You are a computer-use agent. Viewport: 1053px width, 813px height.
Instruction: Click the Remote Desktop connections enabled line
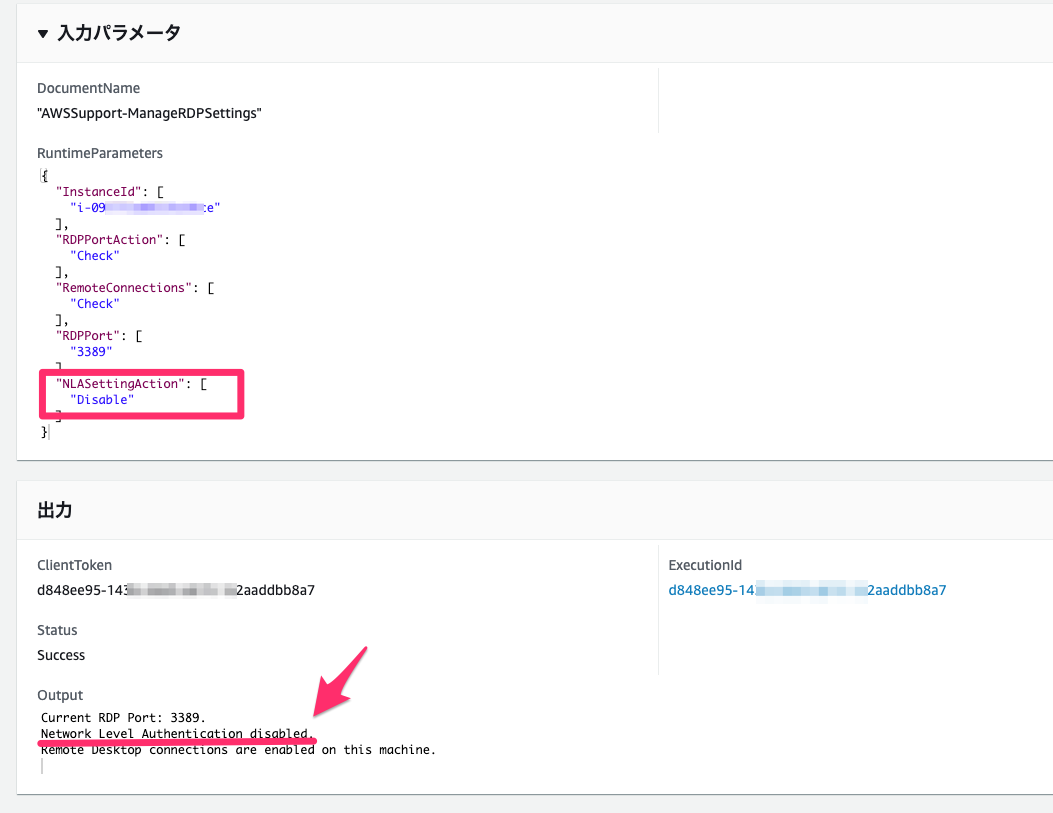point(236,748)
